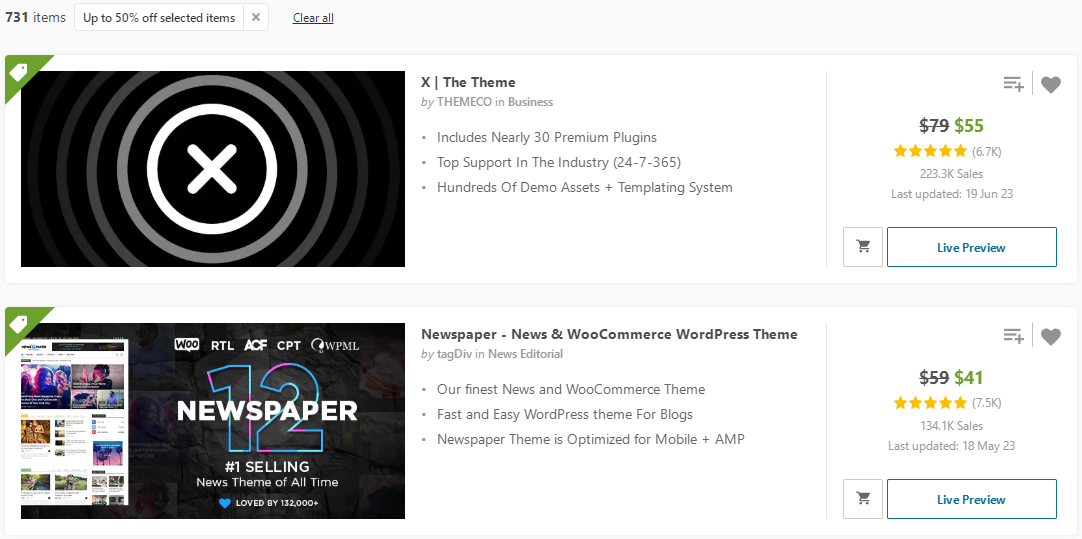This screenshot has width=1082, height=539.
Task: Add X | The Theme to a collection
Action: [1013, 84]
